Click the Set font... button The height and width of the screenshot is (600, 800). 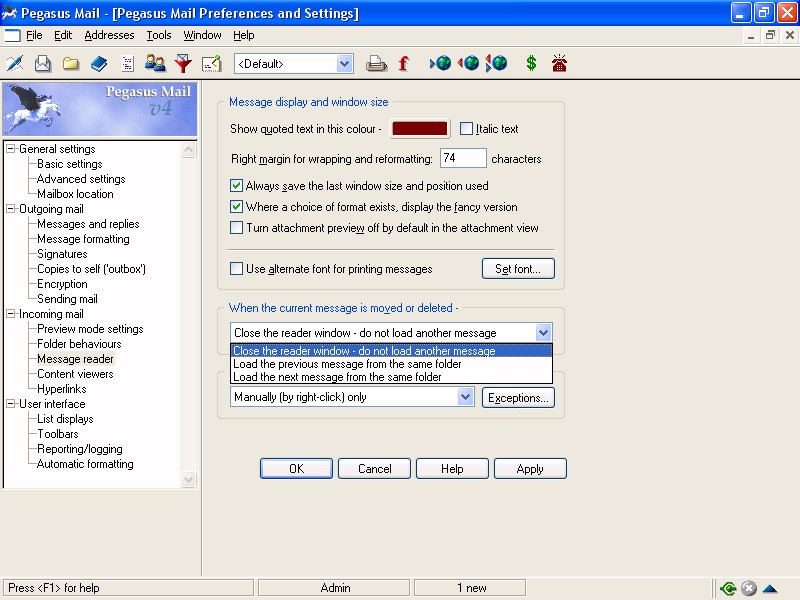tap(518, 268)
